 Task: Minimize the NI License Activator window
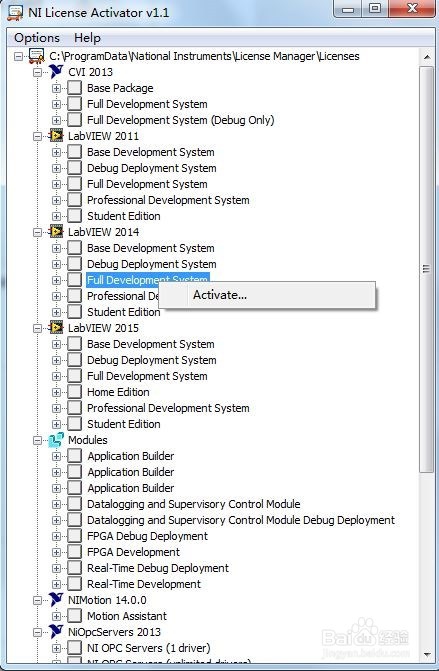348,8
